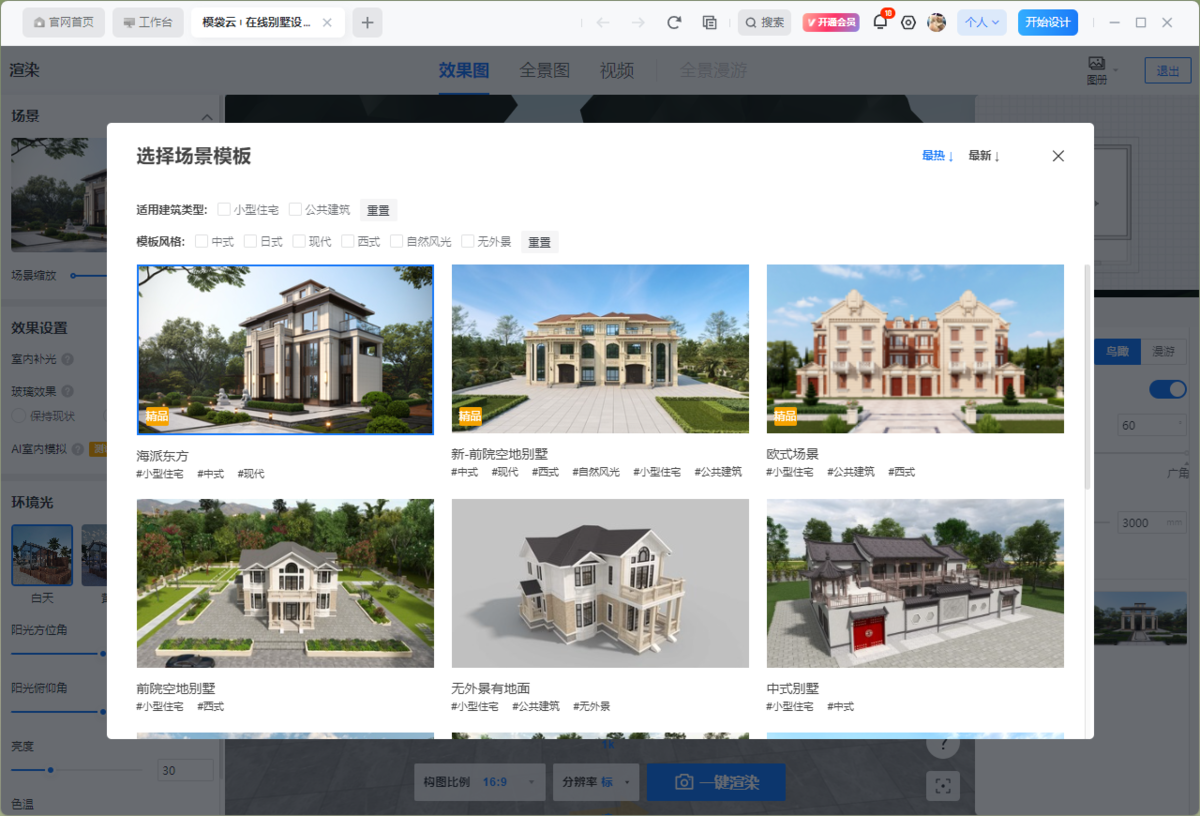Click the help question mark icon
The width and height of the screenshot is (1200, 816).
pos(942,744)
